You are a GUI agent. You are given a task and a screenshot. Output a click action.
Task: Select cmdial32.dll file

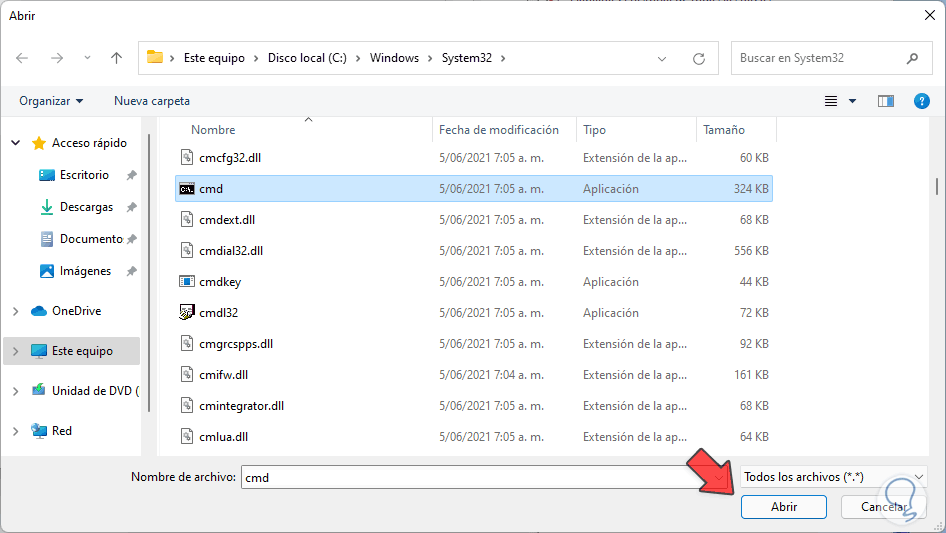coord(231,251)
